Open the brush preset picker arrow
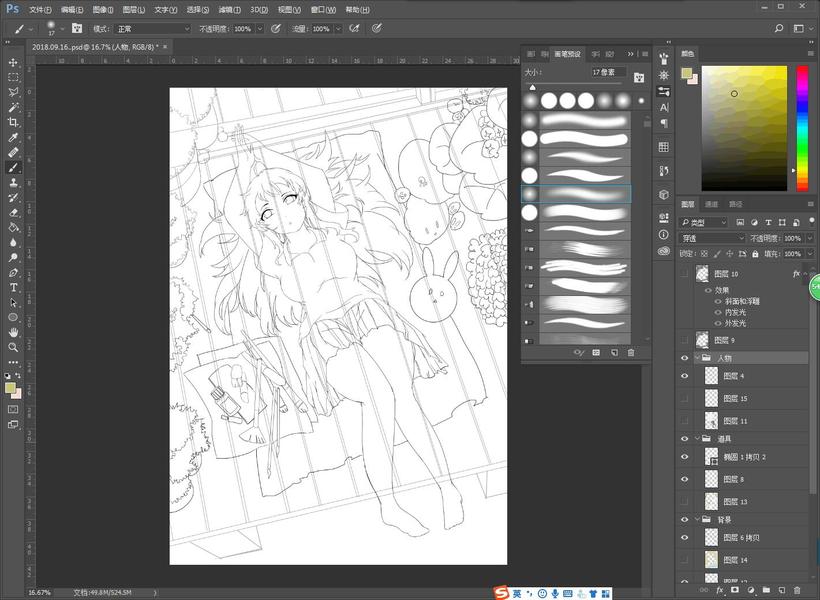820x600 pixels. (62, 29)
